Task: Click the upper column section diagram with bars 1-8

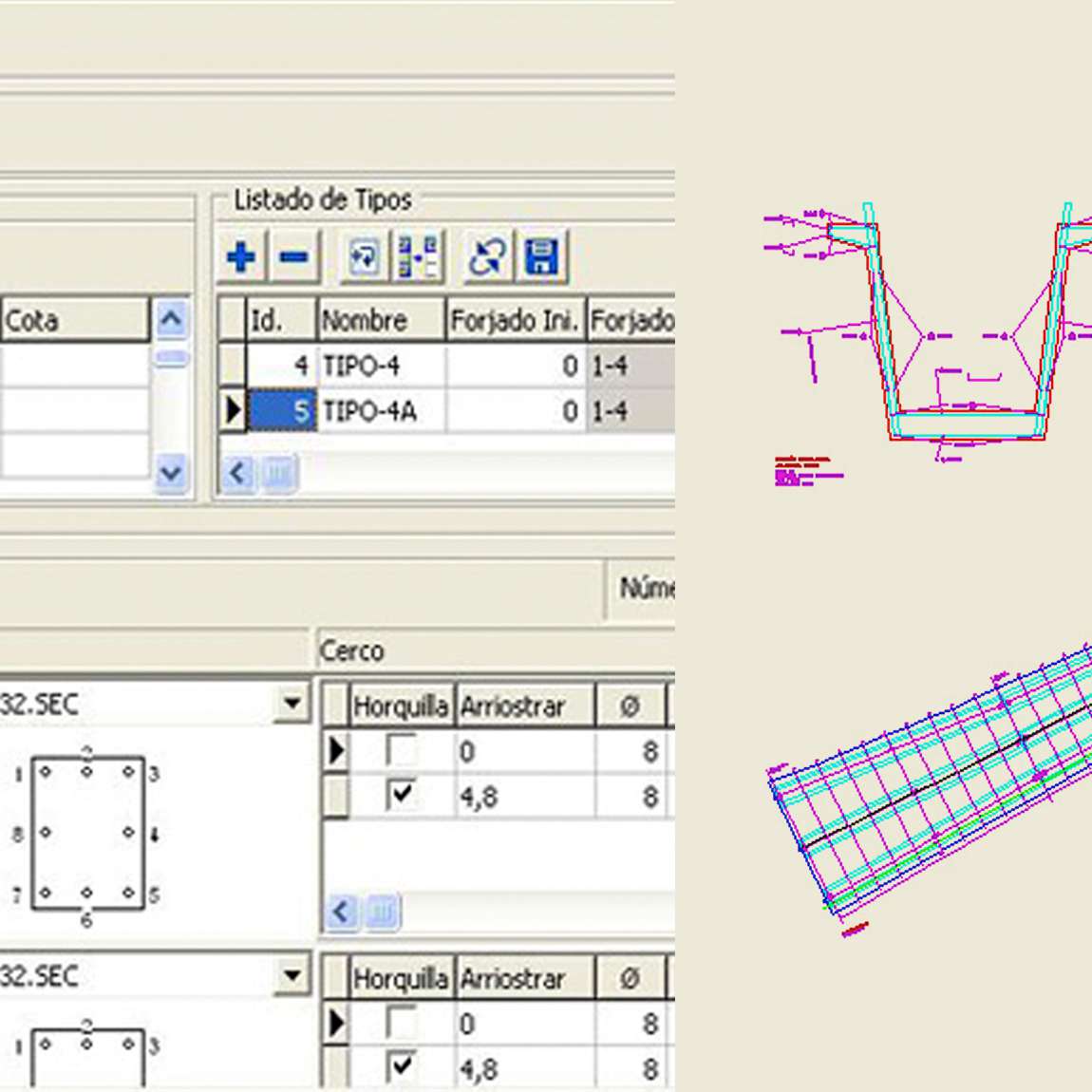Action: pos(87,835)
